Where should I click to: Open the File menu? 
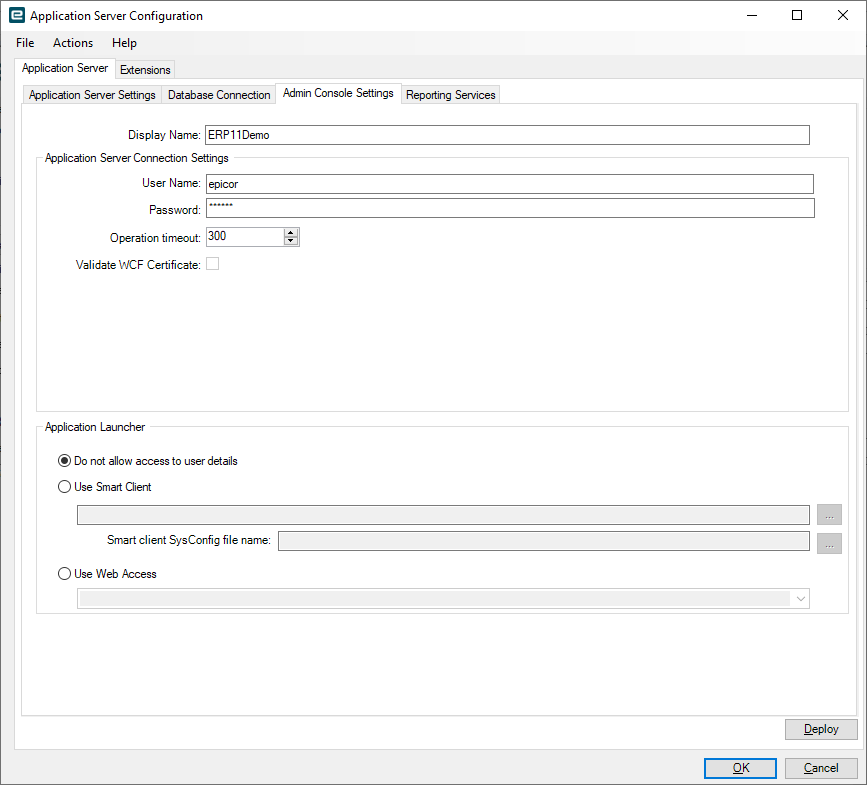[x=25, y=43]
